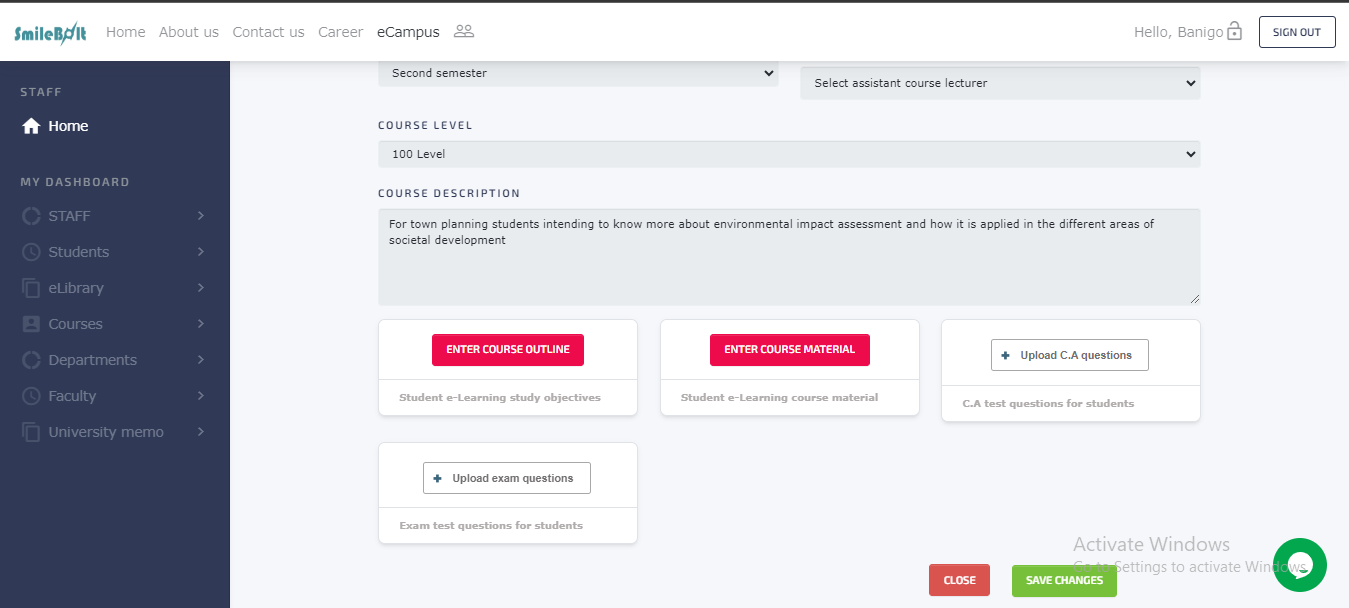Image resolution: width=1349 pixels, height=608 pixels.
Task: Open the Second semester dropdown
Action: coord(578,73)
